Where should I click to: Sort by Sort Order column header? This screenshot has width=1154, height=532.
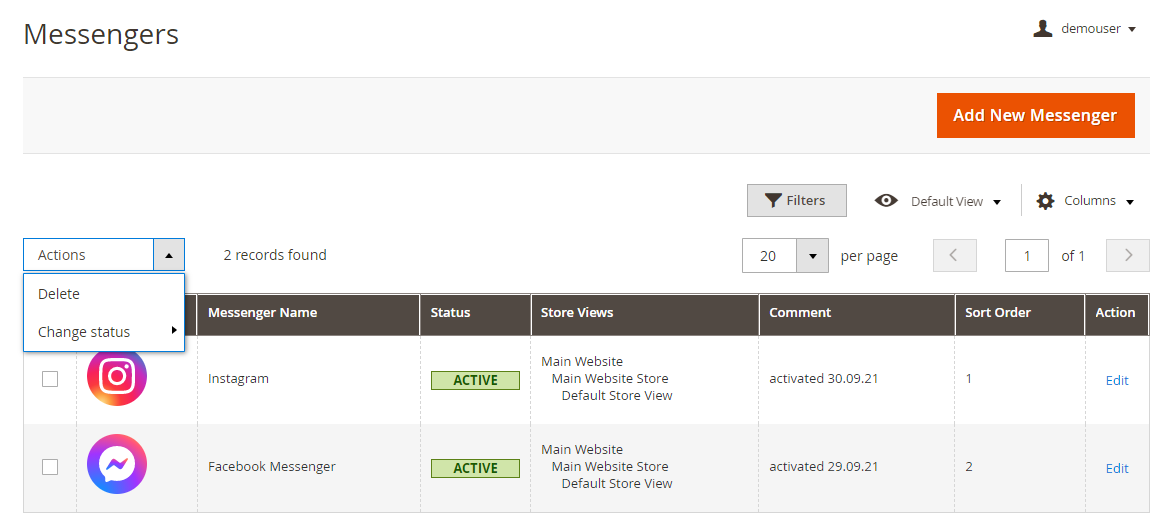[1000, 313]
